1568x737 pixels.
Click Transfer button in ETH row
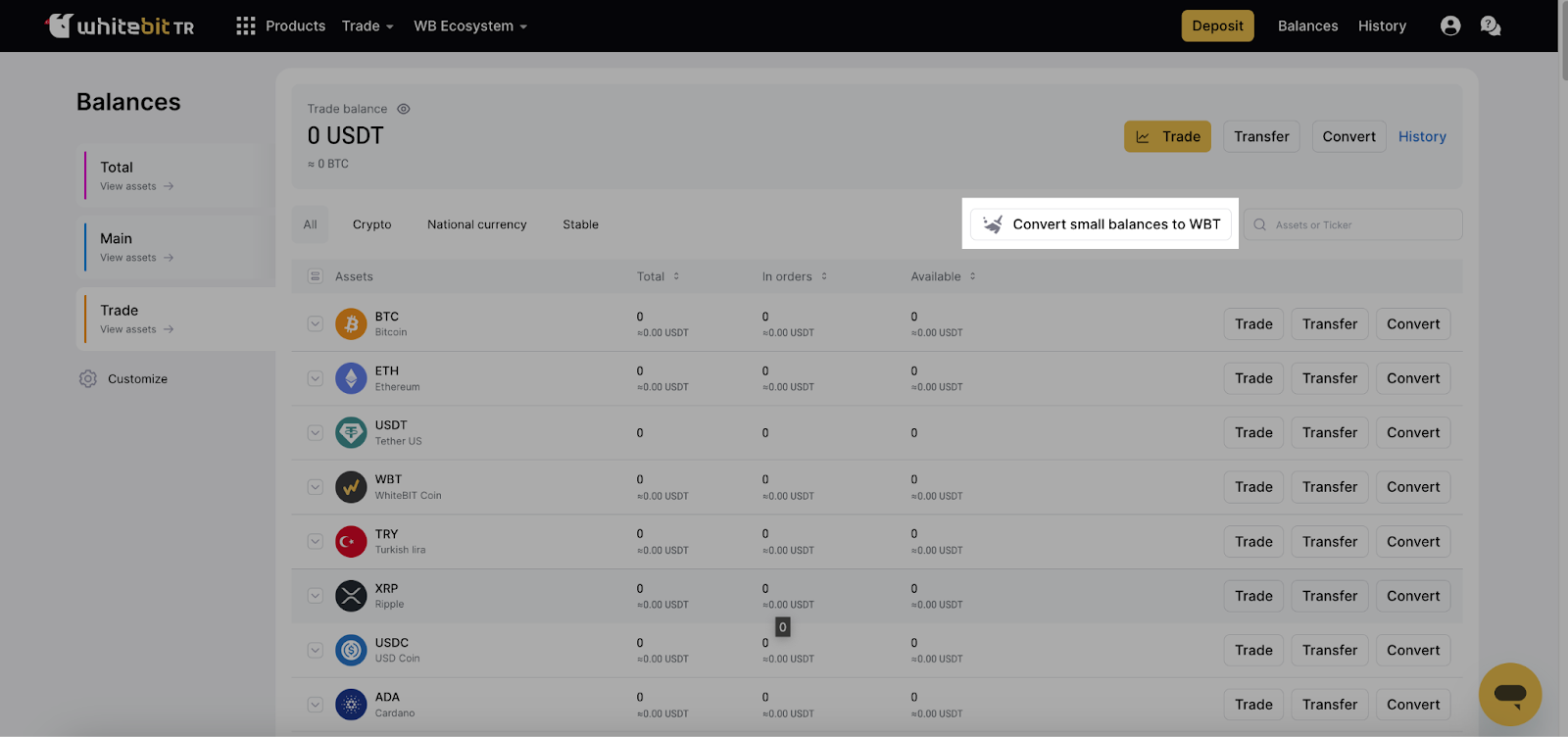(1330, 378)
